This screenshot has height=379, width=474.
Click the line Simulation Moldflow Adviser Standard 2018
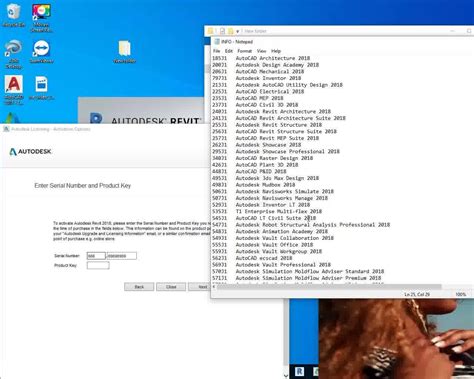(x=298, y=271)
